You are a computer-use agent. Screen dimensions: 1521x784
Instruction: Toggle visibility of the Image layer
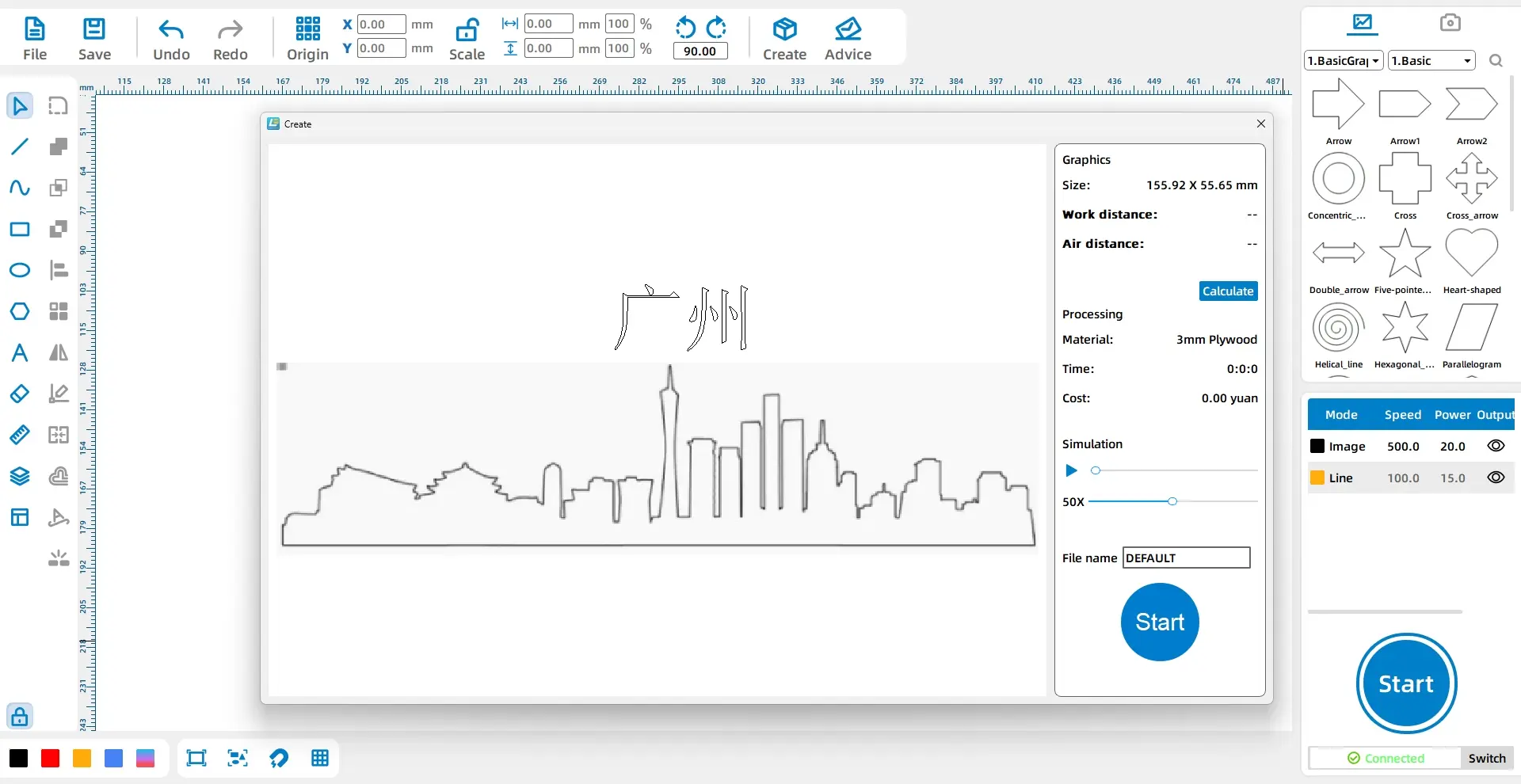click(x=1496, y=446)
